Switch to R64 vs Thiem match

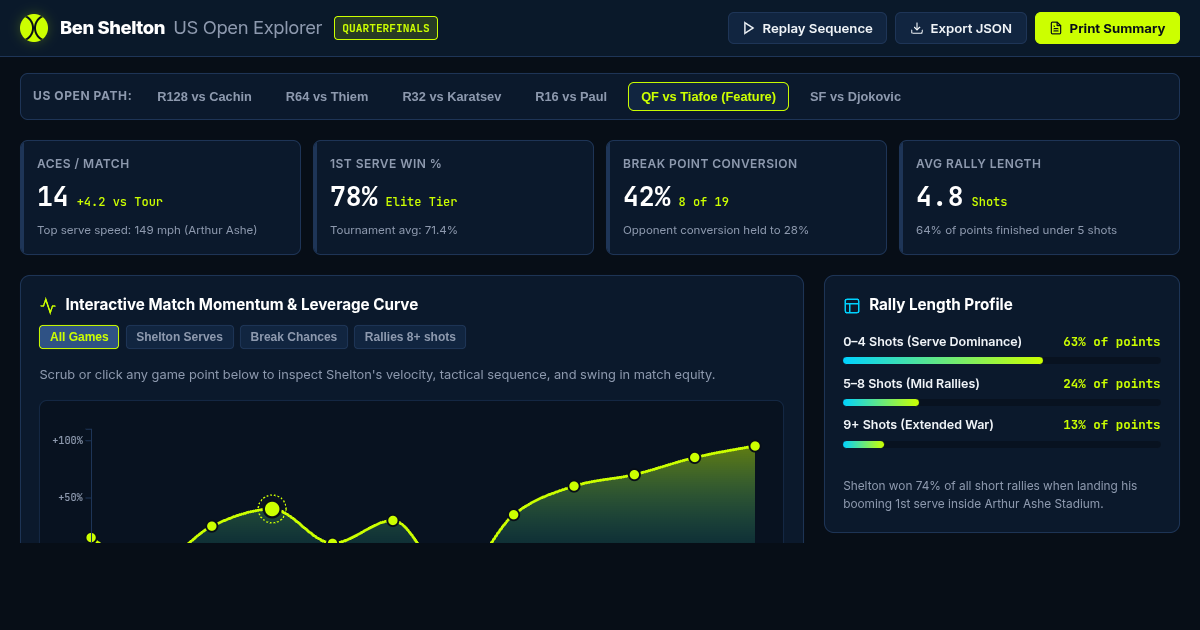point(327,97)
